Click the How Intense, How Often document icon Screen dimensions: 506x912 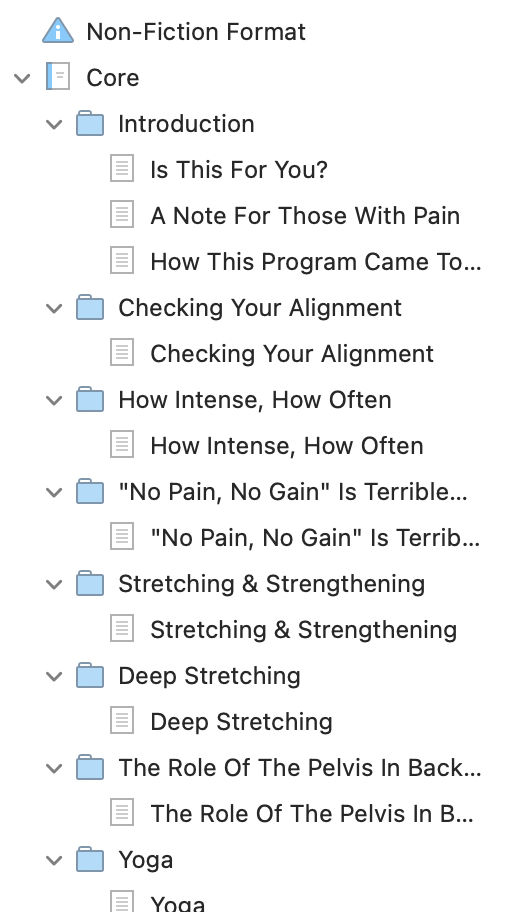click(x=122, y=446)
